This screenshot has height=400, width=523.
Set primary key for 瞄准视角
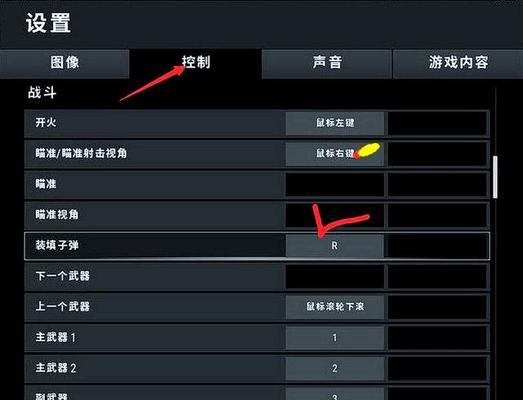pos(335,215)
